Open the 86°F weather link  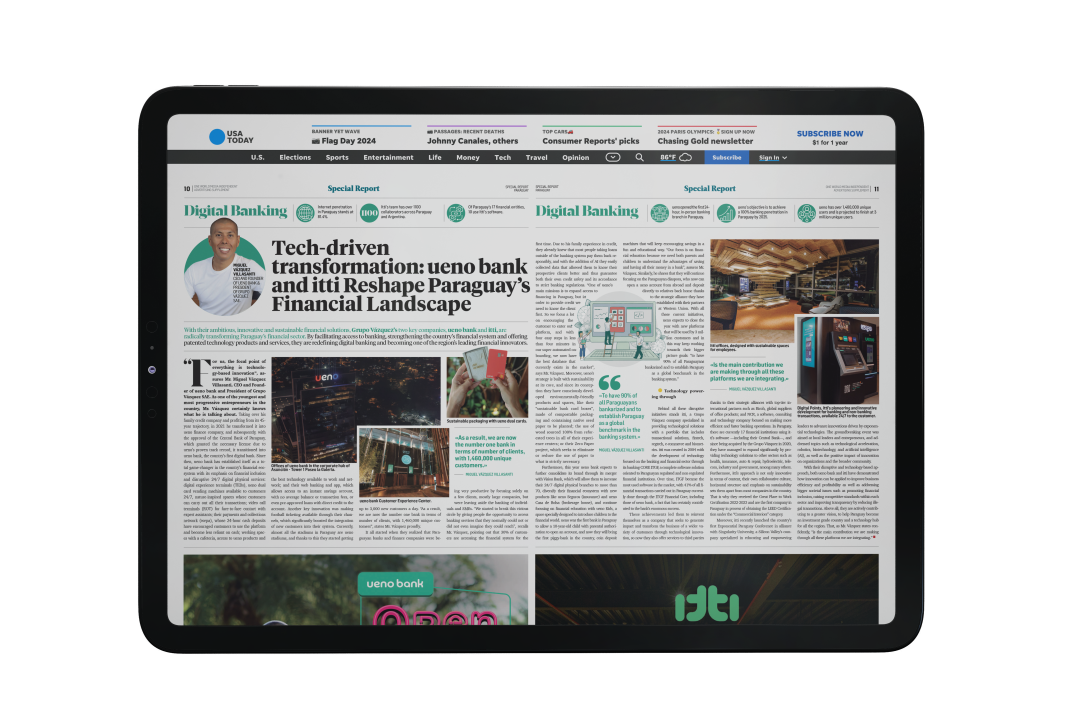[x=668, y=157]
